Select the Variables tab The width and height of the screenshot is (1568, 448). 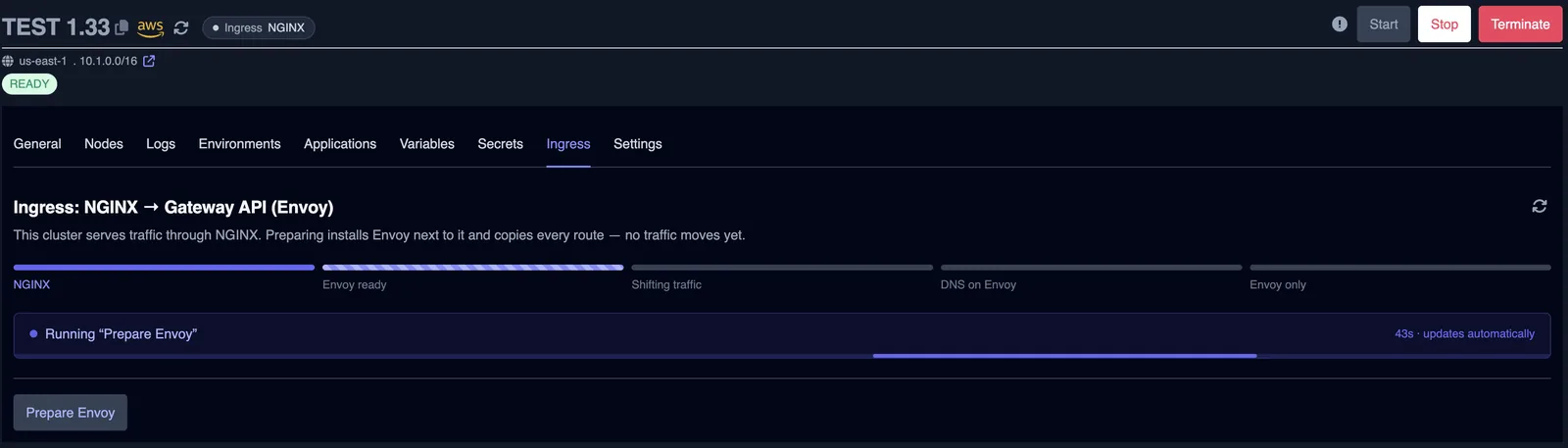tap(427, 144)
